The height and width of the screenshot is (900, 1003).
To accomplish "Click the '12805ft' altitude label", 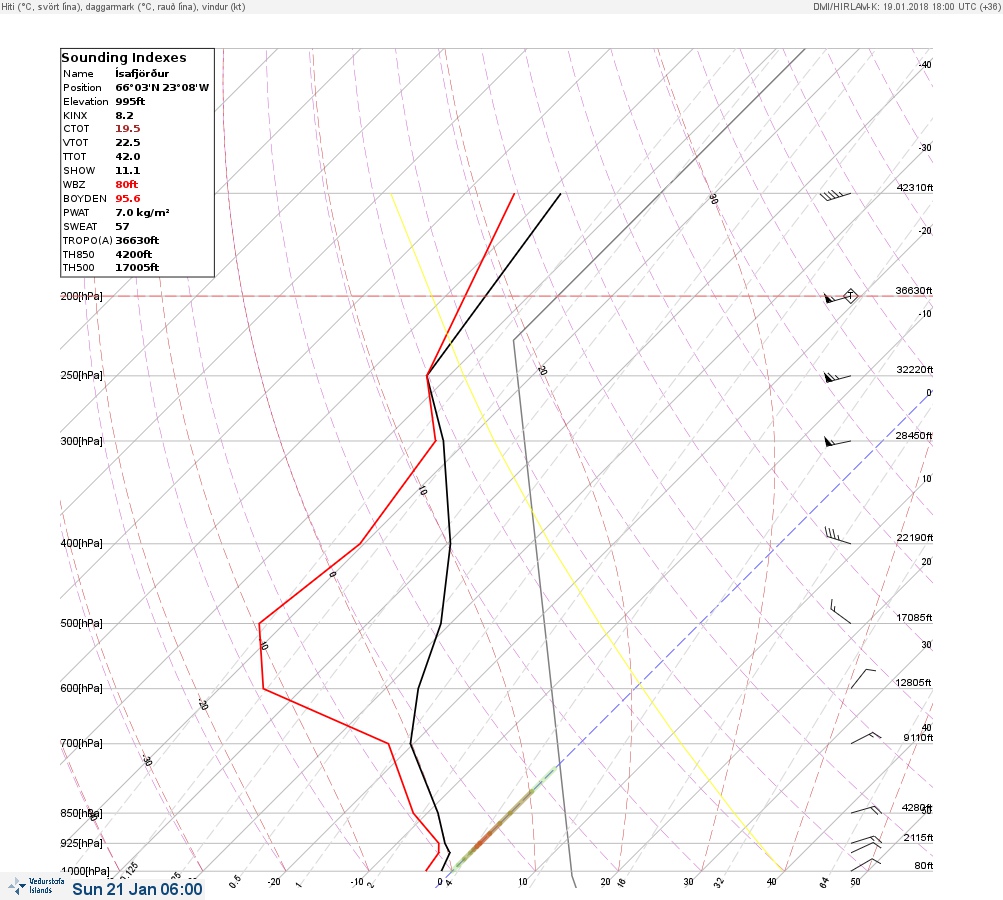I will 913,683.
